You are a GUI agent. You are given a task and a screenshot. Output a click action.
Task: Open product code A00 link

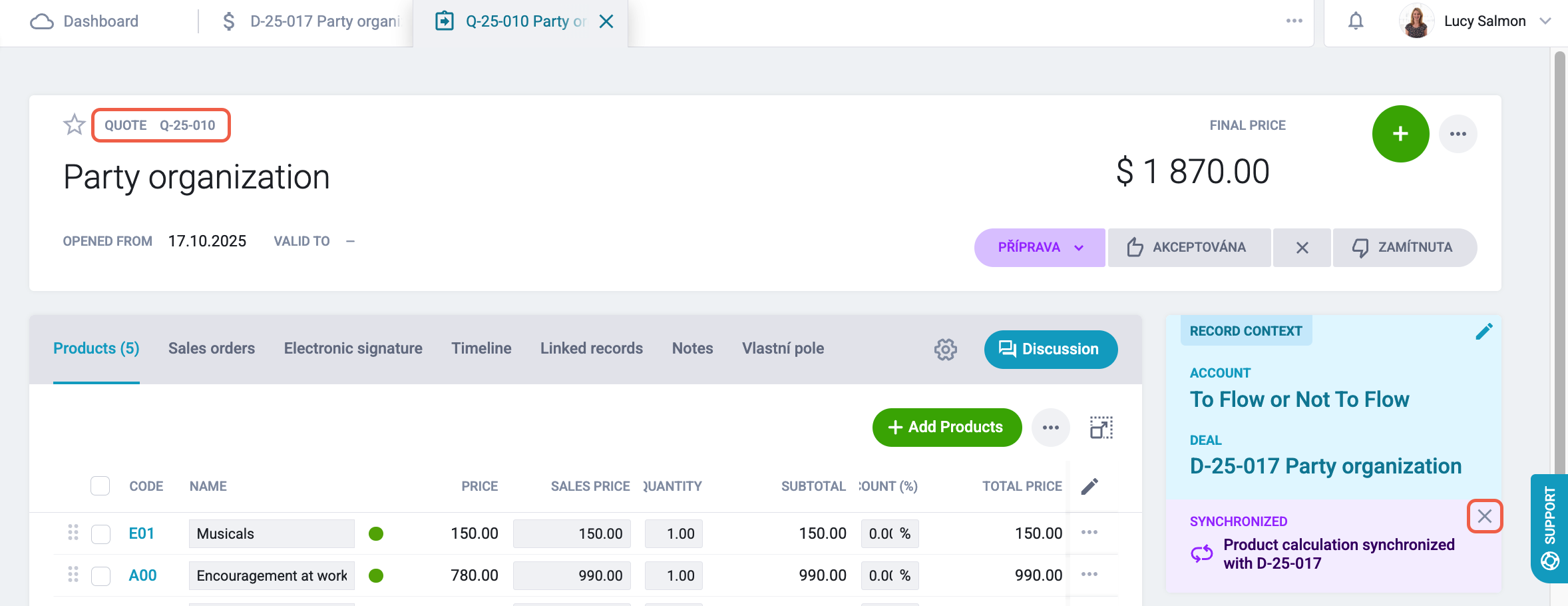[x=142, y=575]
